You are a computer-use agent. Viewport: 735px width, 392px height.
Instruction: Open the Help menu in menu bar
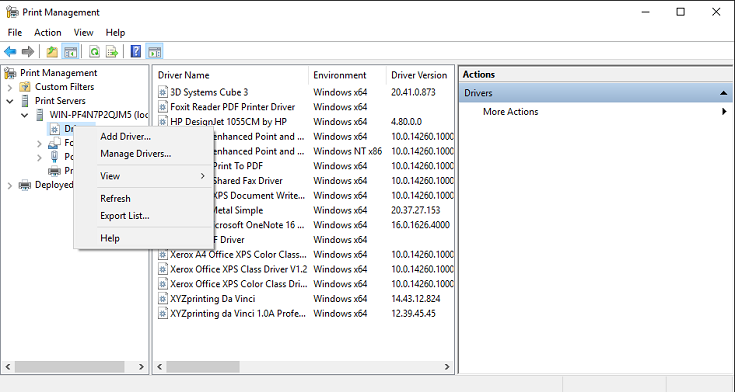[115, 32]
